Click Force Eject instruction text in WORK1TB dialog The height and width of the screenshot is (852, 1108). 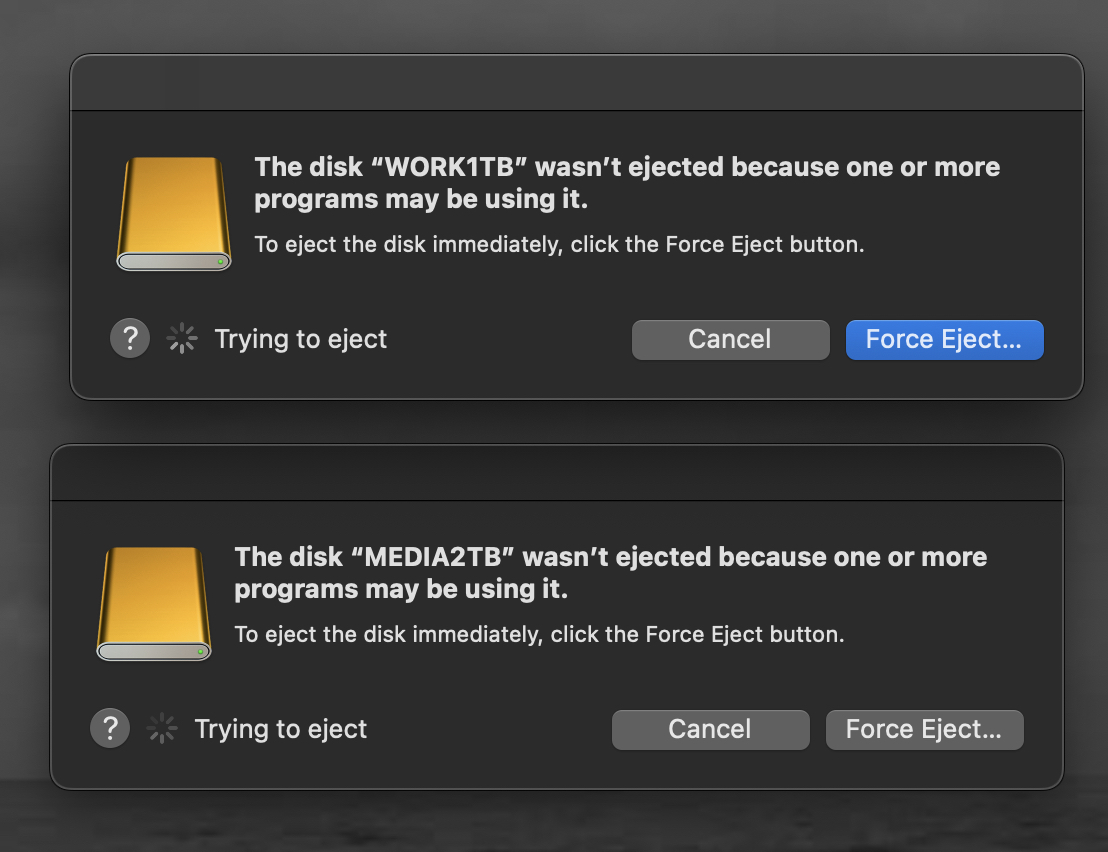tap(559, 244)
